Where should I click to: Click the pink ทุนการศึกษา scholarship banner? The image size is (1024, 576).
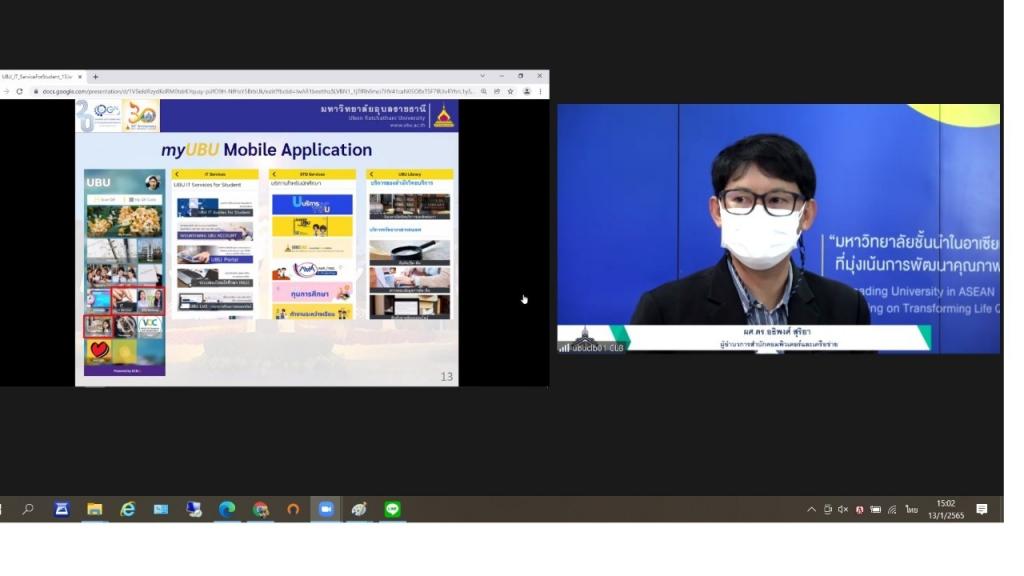point(312,293)
